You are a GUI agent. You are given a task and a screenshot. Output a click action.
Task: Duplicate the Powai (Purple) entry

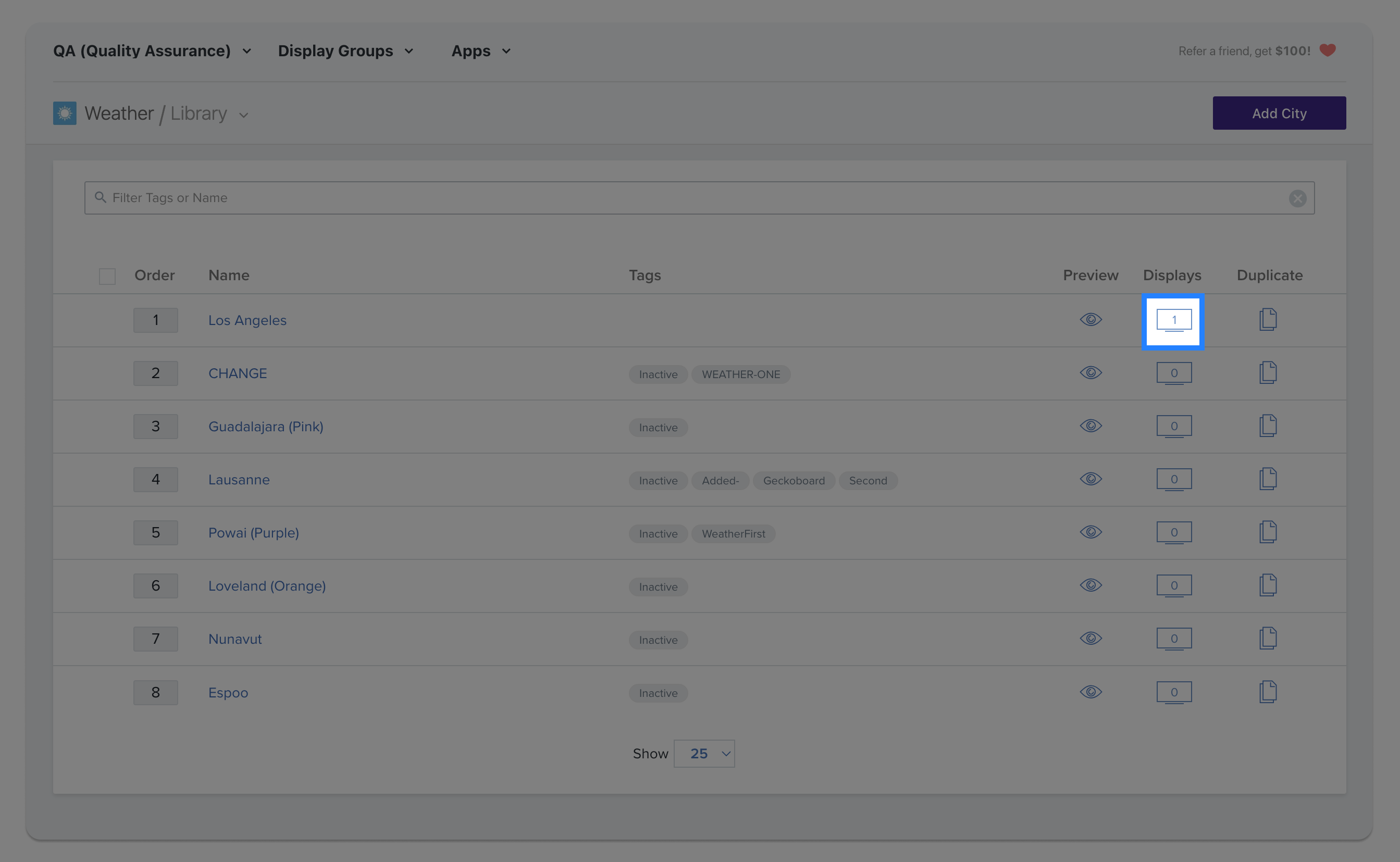coord(1268,531)
